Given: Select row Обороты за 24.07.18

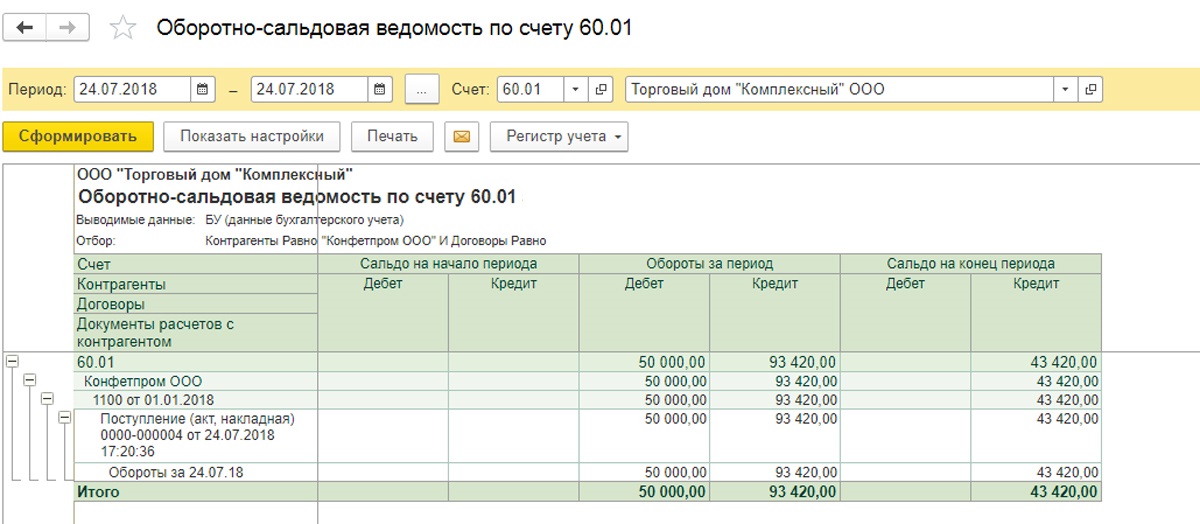Looking at the screenshot, I should 176,472.
